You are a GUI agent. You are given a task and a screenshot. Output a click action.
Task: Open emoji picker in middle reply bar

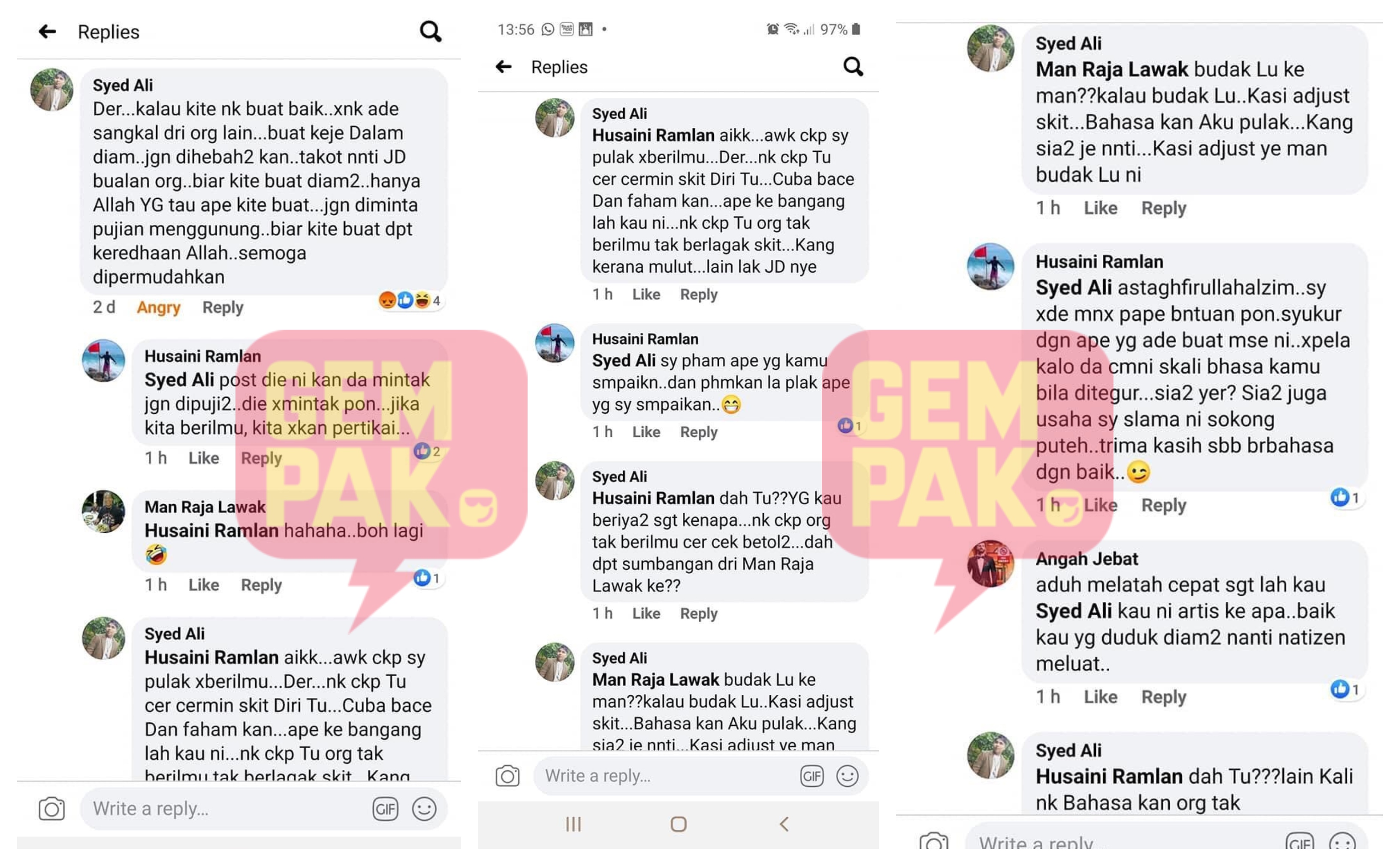tap(846, 776)
